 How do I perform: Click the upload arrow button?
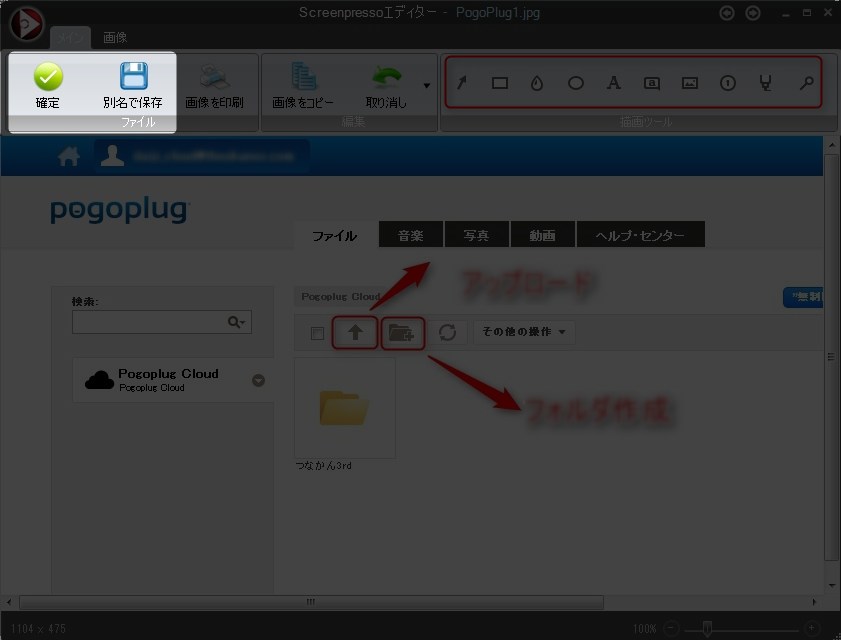tap(355, 333)
